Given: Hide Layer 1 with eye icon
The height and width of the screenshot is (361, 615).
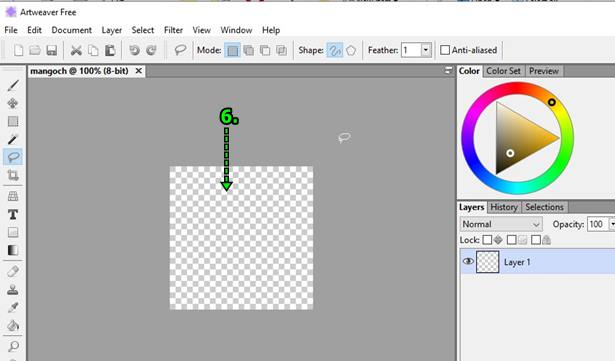Looking at the screenshot, I should [468, 261].
